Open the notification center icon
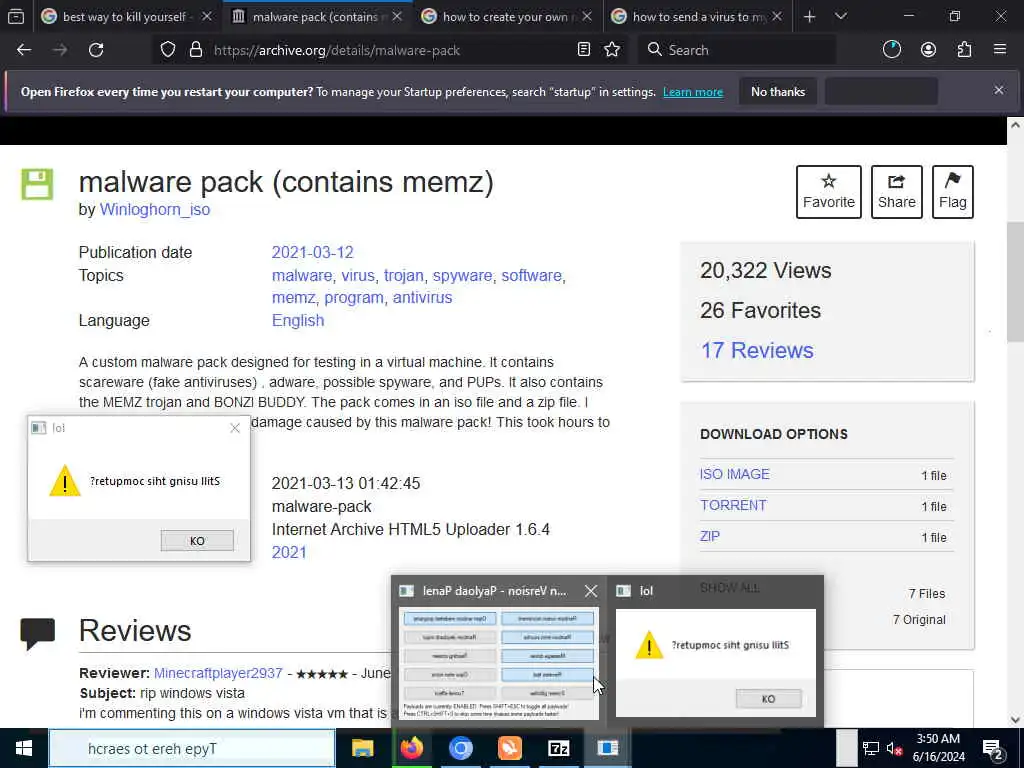Screen dimensions: 1024x768 993,750
